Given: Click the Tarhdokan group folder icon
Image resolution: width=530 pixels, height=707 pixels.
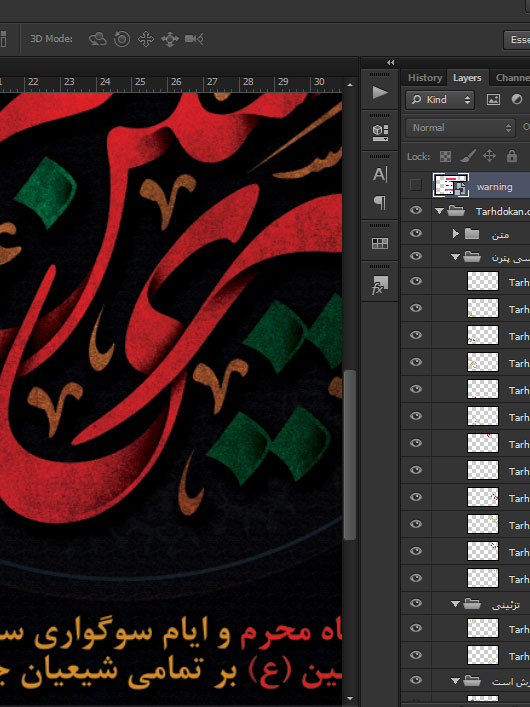Looking at the screenshot, I should click(x=456, y=211).
